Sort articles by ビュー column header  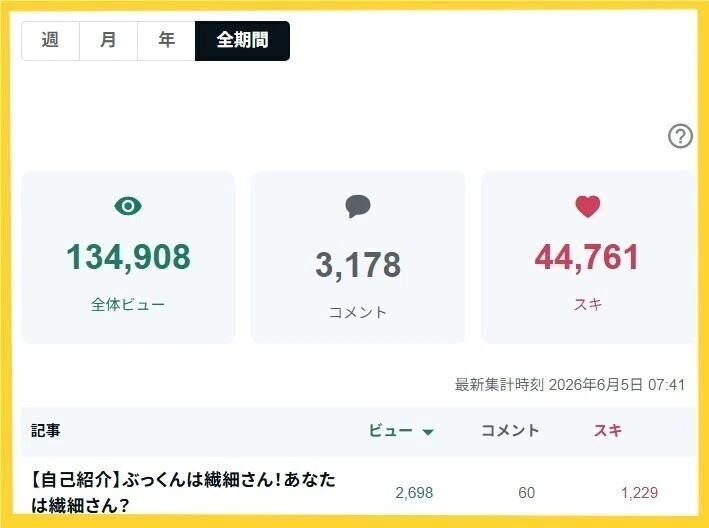391,430
